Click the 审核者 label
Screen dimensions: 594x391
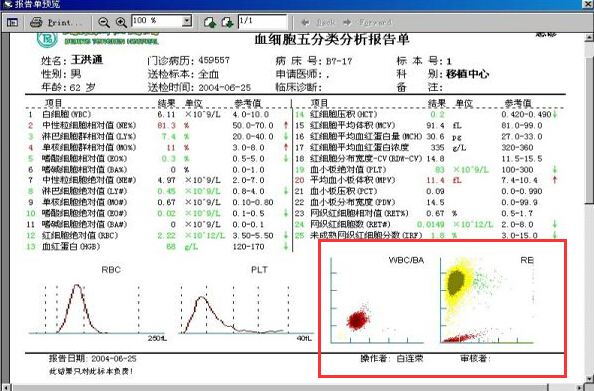click(x=475, y=358)
